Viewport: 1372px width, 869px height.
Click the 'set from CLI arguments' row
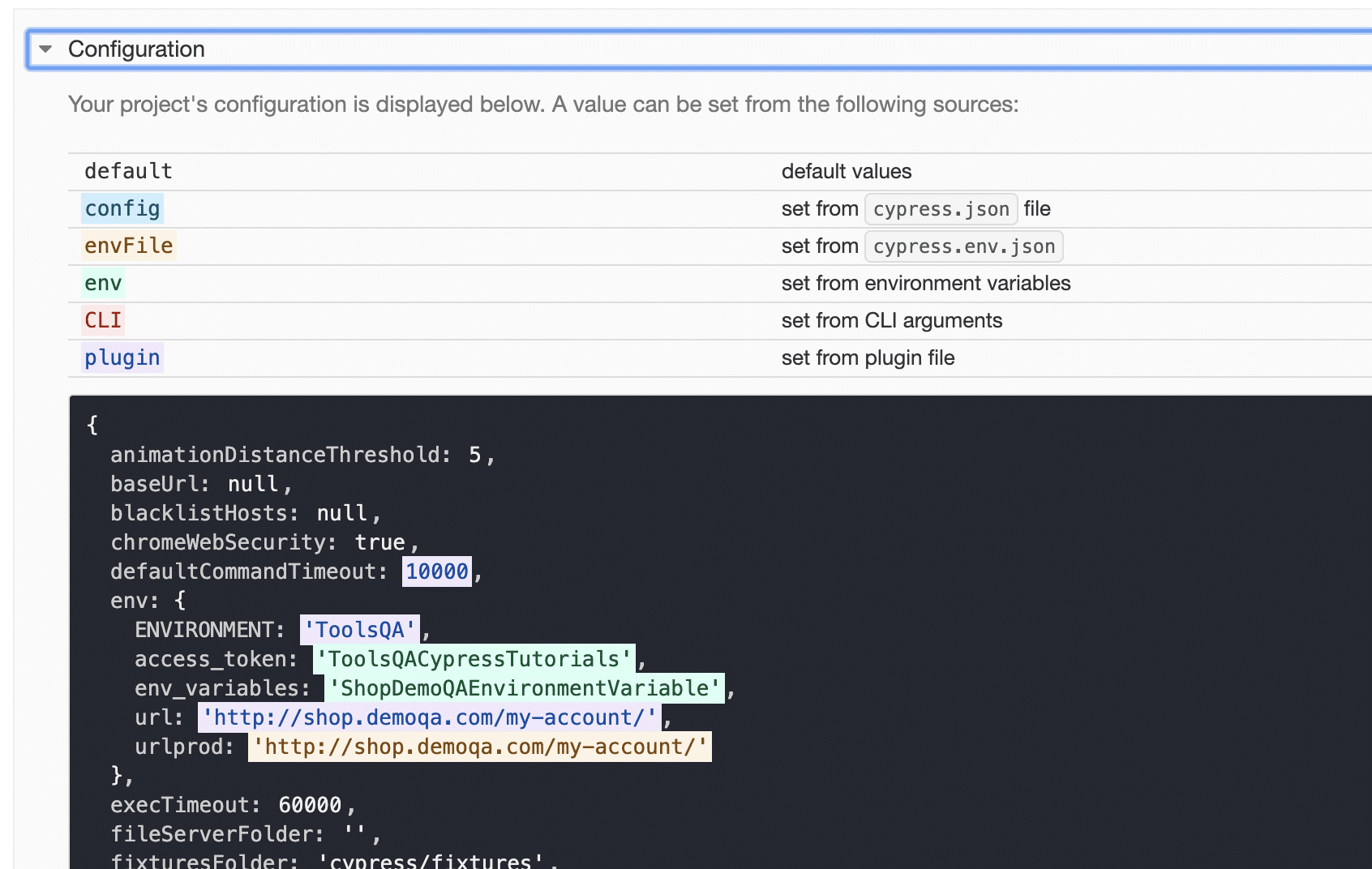point(891,320)
